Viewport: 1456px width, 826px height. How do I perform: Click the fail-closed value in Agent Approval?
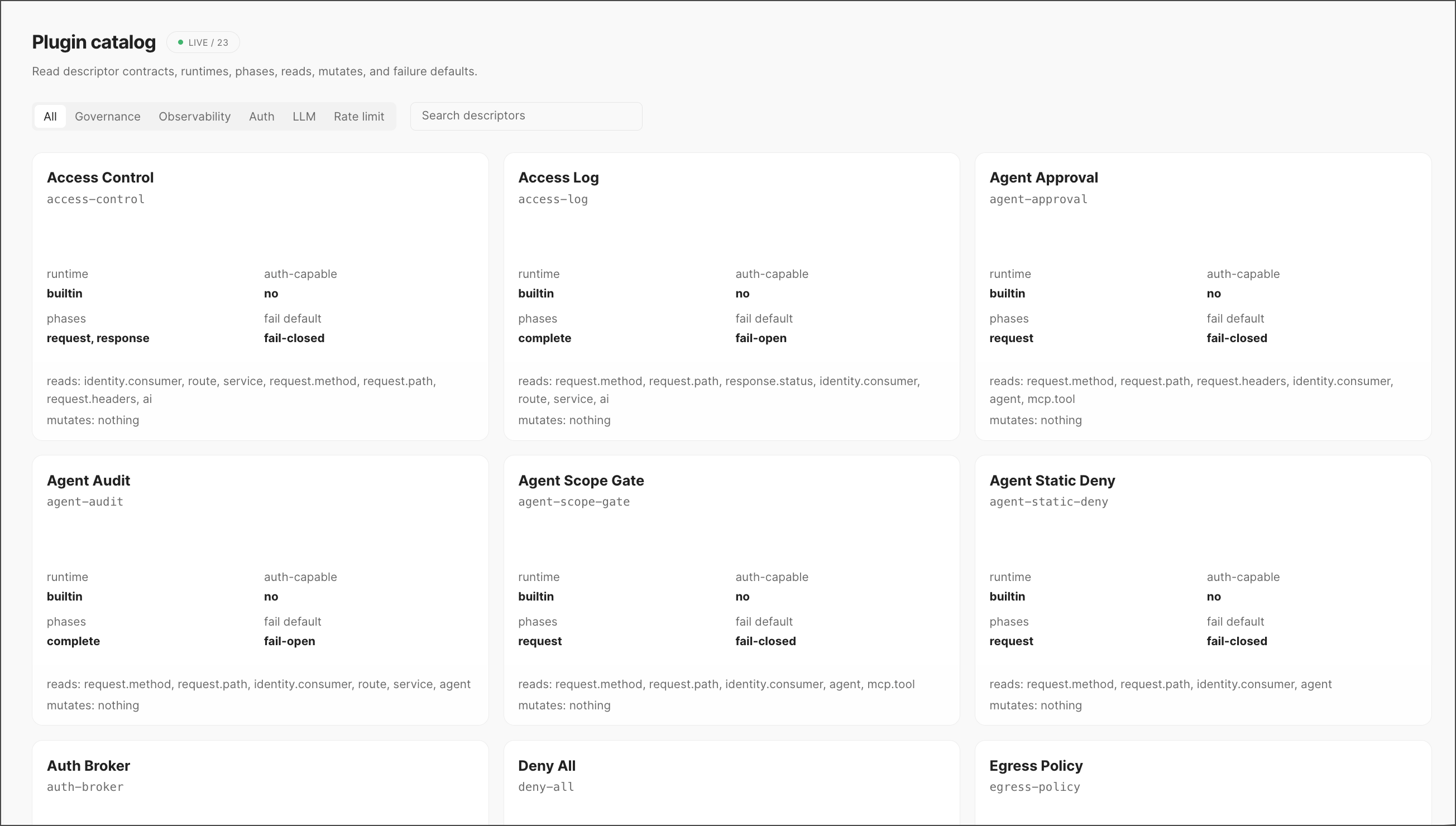[x=1237, y=338]
